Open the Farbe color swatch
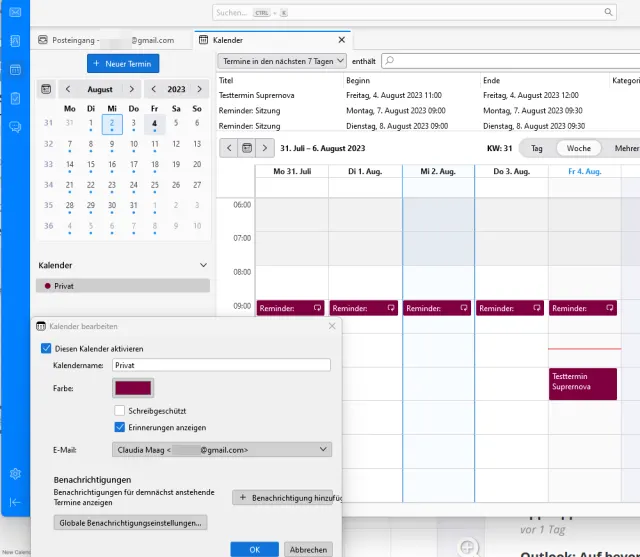Screen dimensions: 640x557 tap(133, 388)
